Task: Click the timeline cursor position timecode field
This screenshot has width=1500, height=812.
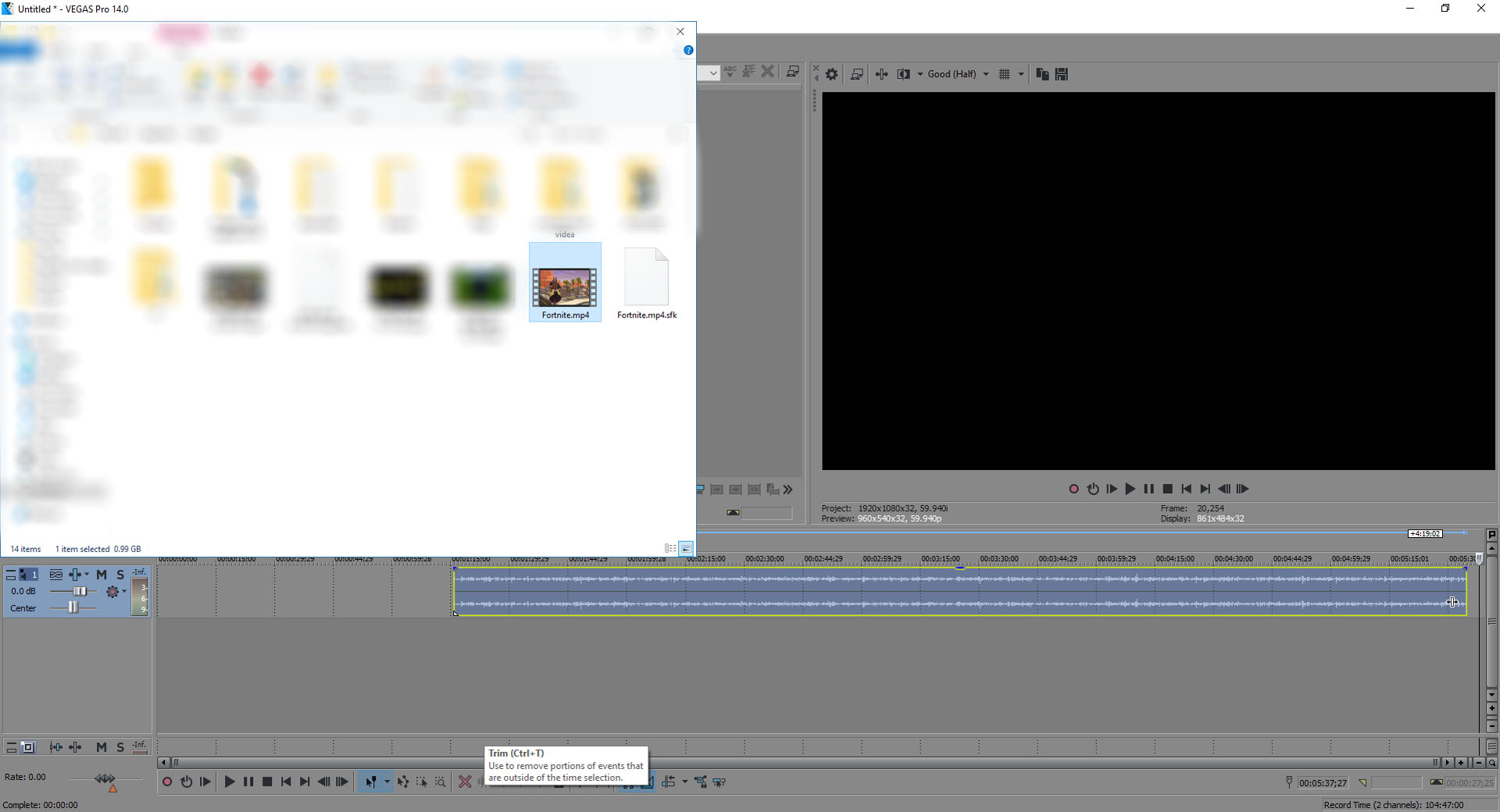Action: (x=1323, y=782)
